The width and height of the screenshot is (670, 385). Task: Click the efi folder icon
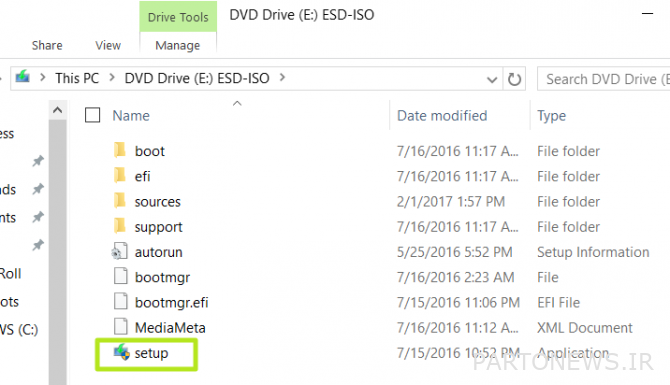point(120,176)
